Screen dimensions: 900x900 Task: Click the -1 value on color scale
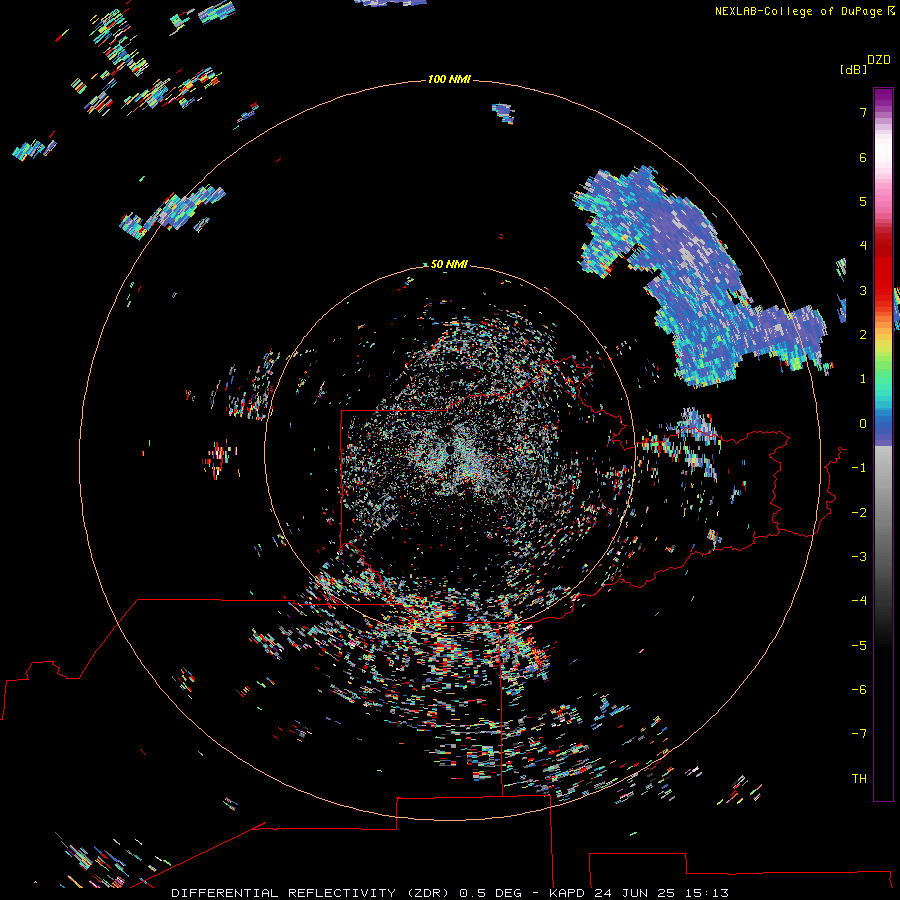(859, 468)
